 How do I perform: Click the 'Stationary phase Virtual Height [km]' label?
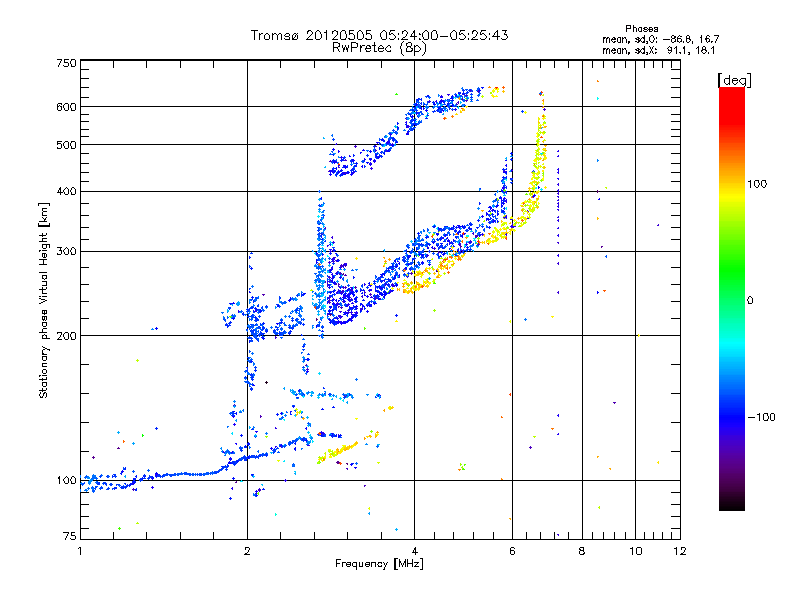44,300
